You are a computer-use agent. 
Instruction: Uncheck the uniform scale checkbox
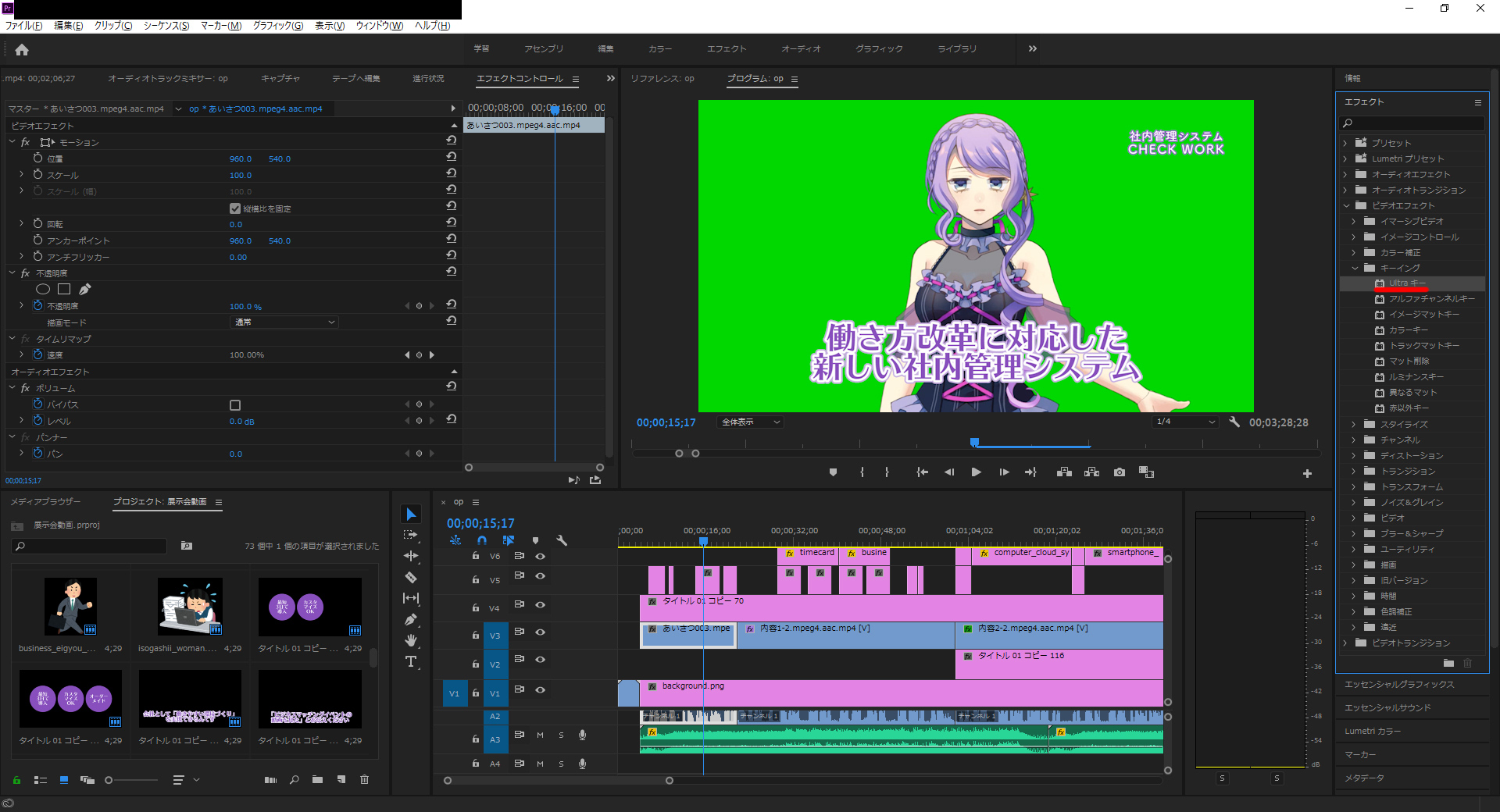tap(235, 208)
